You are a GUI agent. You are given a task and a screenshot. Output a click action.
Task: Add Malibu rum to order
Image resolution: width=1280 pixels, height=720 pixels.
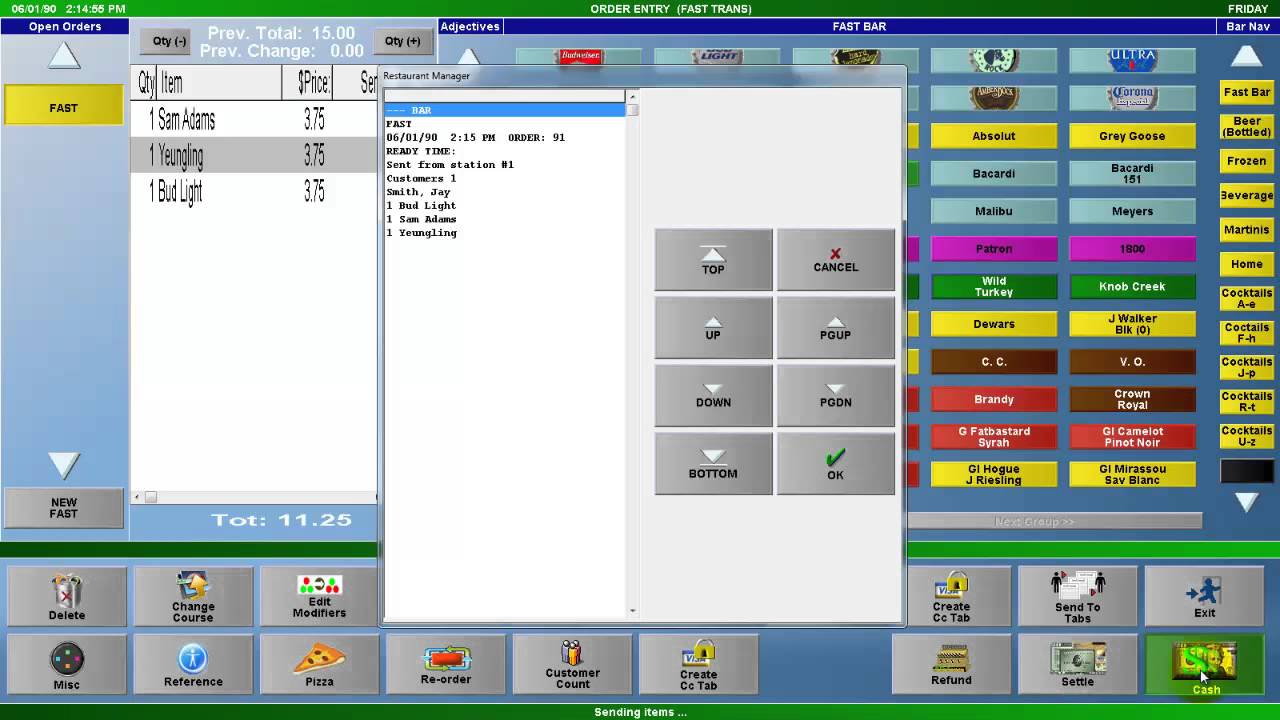pyautogui.click(x=994, y=211)
